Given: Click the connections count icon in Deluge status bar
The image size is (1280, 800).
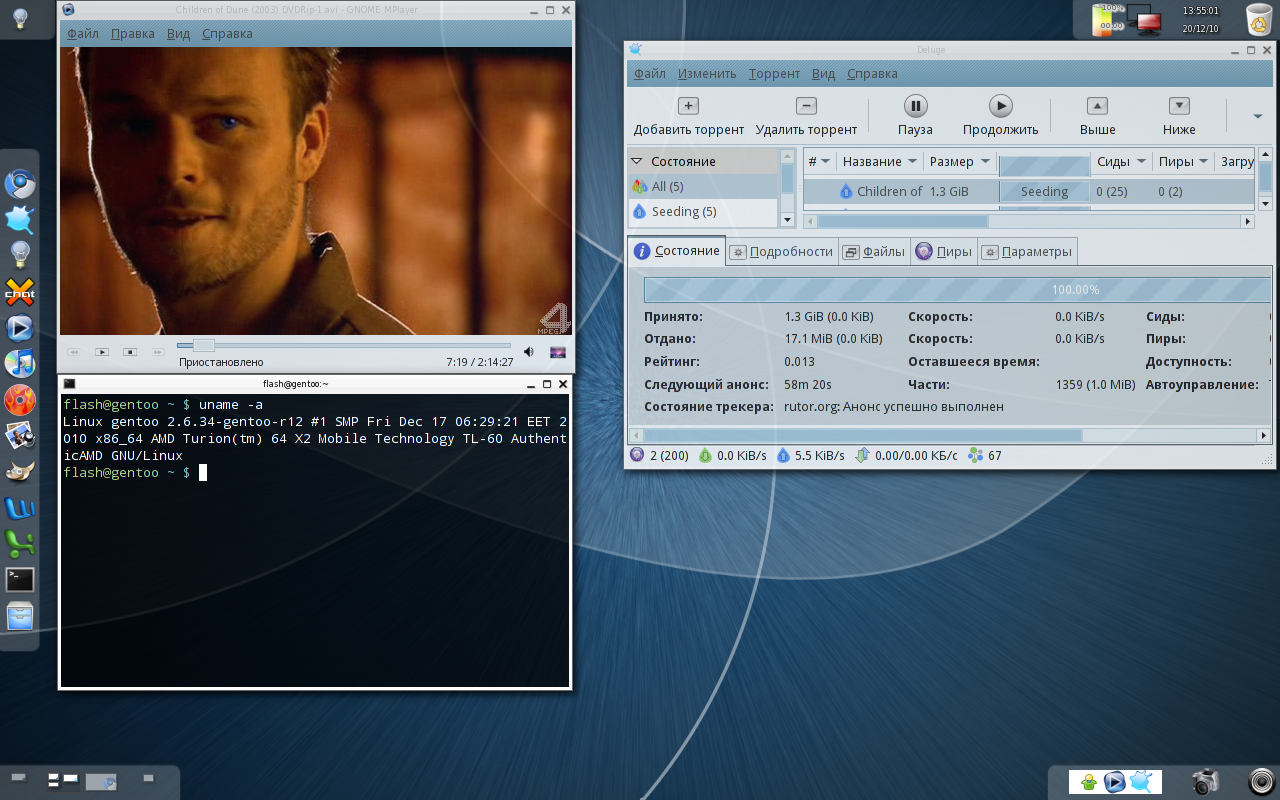Looking at the screenshot, I should 637,455.
